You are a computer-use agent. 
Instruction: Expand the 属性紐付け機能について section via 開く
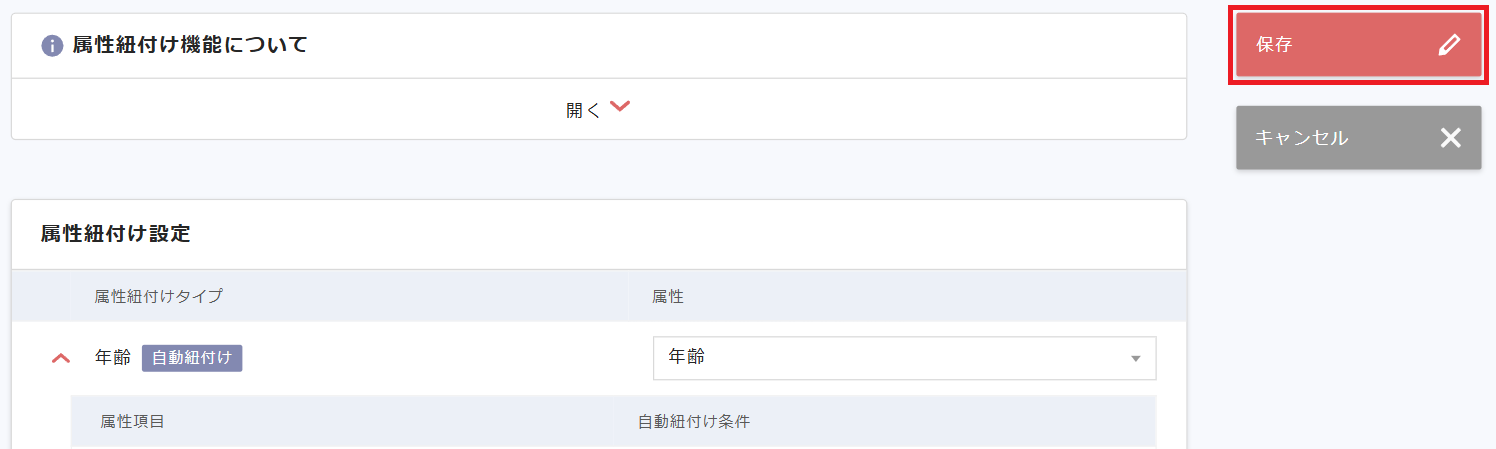tap(584, 110)
